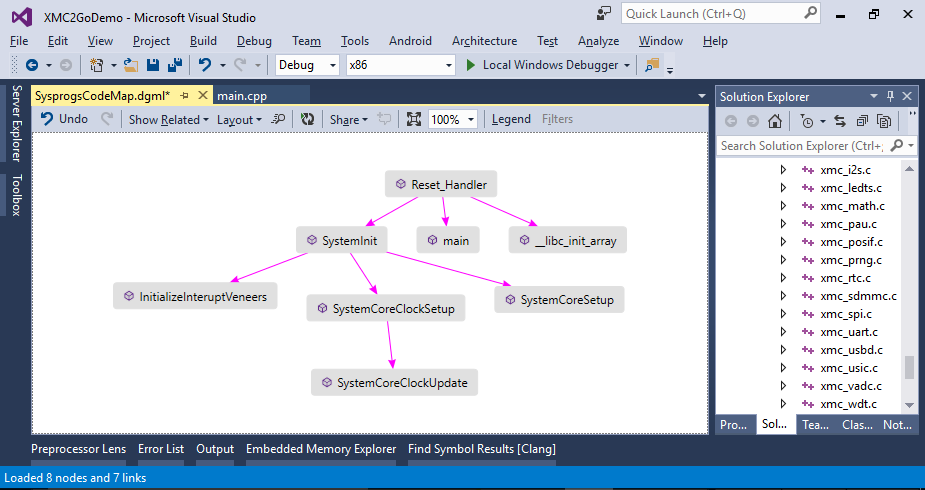The width and height of the screenshot is (925, 490).
Task: Open the Error List tab
Action: (160, 449)
